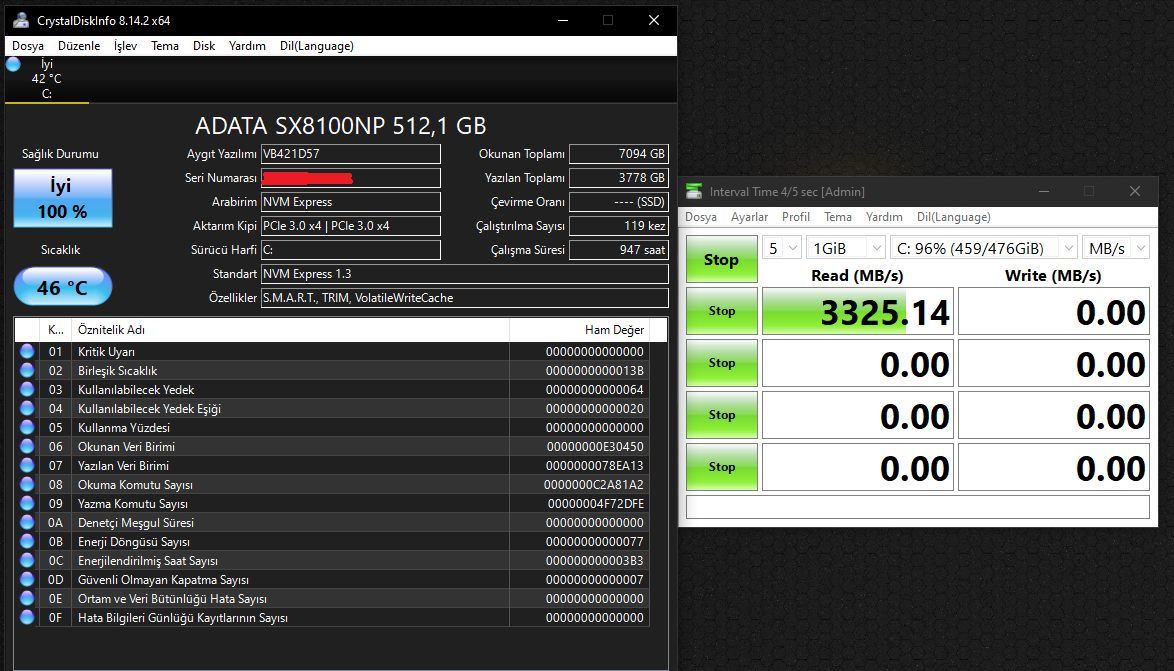Click the Öznitelik Adı column header
This screenshot has height=671, width=1174.
tap(291, 330)
